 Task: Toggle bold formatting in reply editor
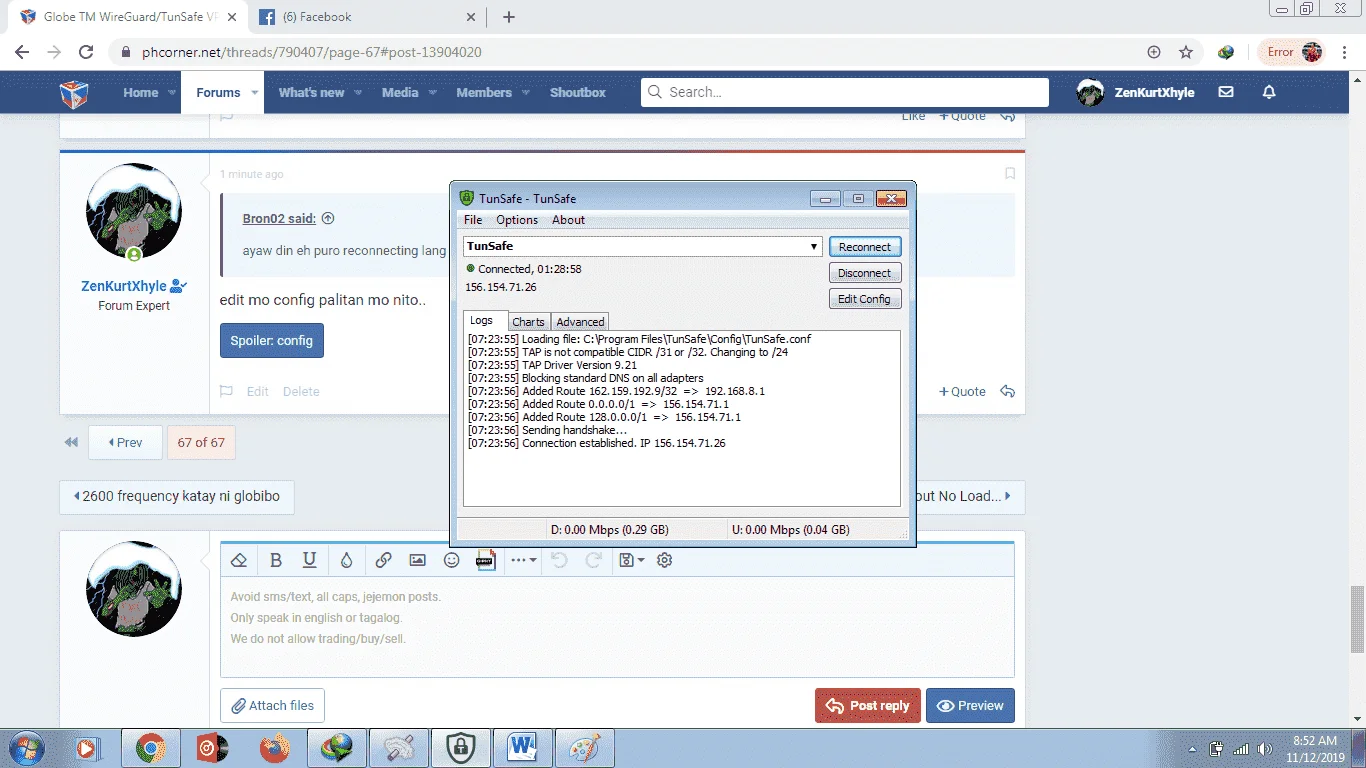point(276,560)
